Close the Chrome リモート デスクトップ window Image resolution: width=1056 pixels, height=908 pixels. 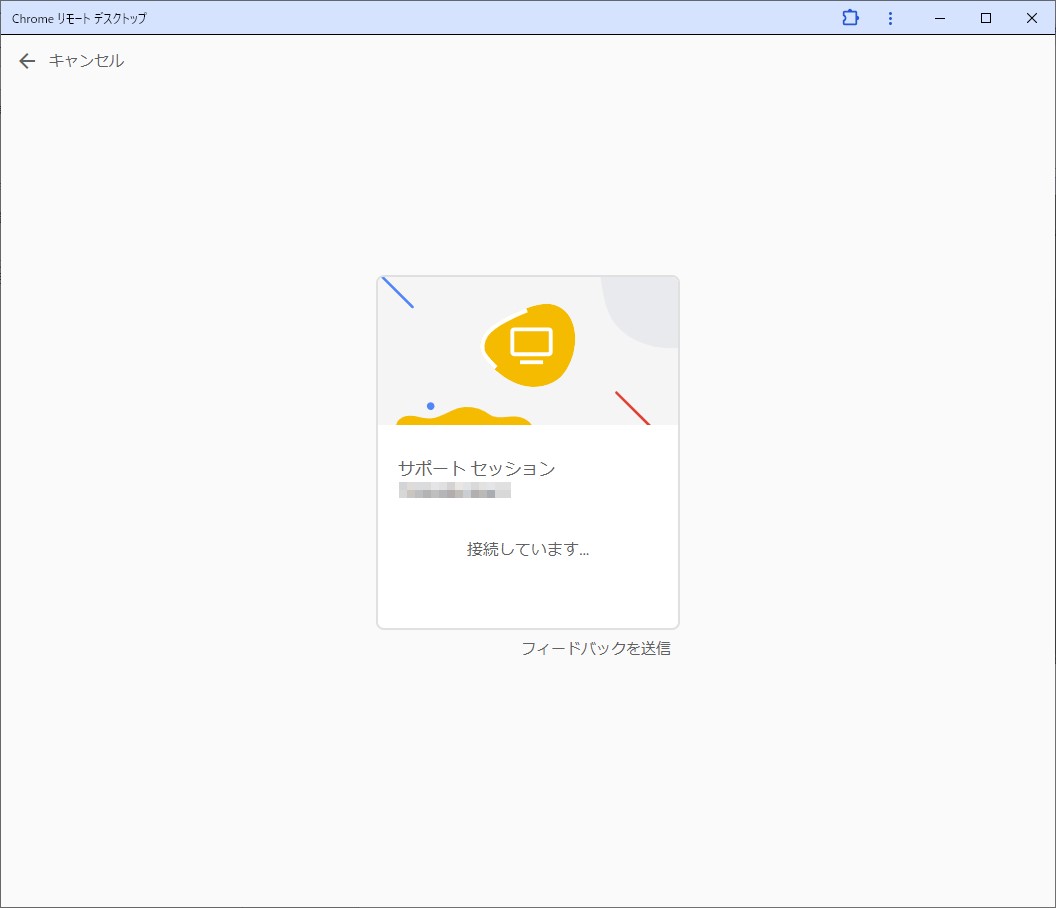click(1032, 18)
